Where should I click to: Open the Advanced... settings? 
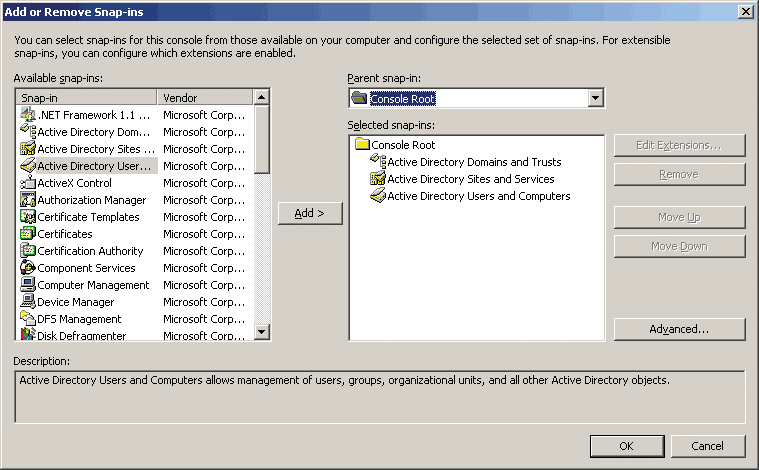tap(679, 329)
